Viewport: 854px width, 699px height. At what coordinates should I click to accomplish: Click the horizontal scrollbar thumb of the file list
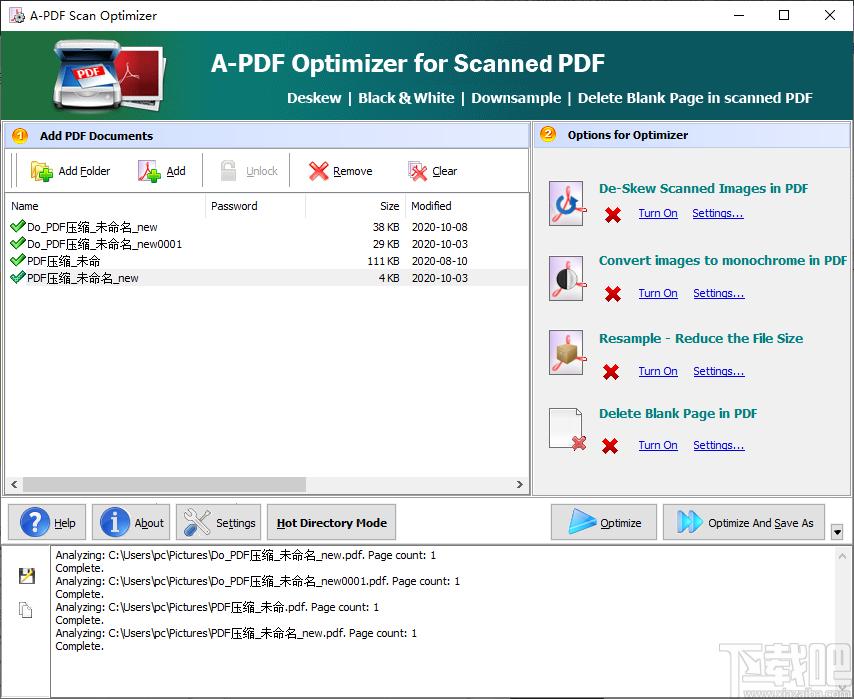tap(164, 484)
